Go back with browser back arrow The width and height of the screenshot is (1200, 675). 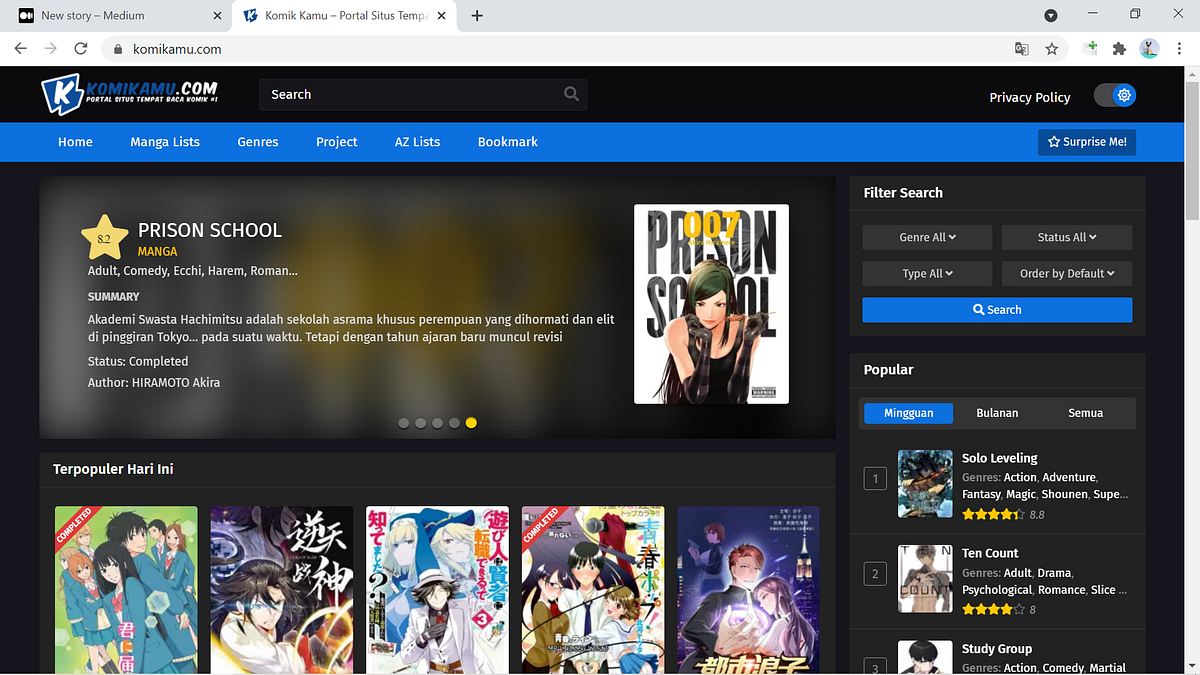click(20, 48)
